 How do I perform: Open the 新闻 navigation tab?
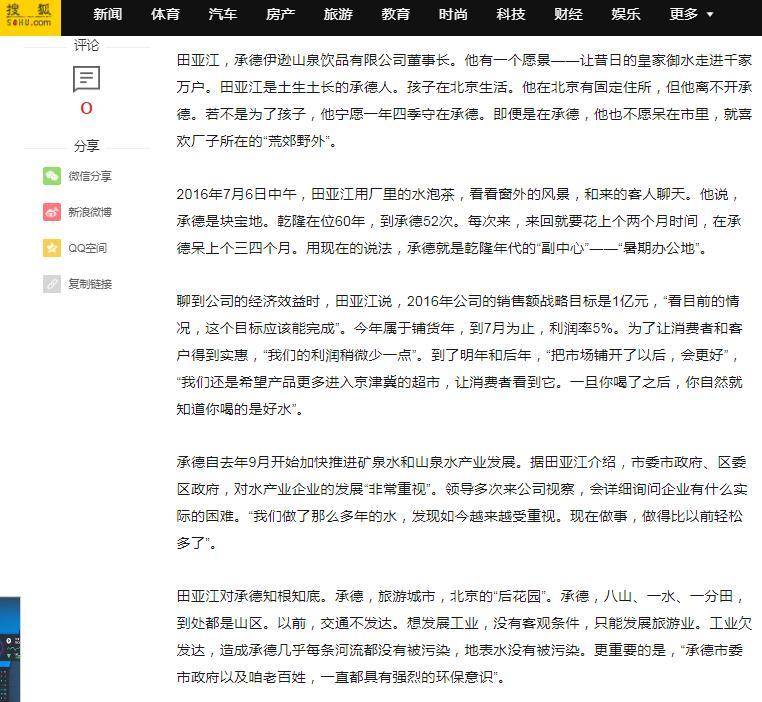click(108, 15)
